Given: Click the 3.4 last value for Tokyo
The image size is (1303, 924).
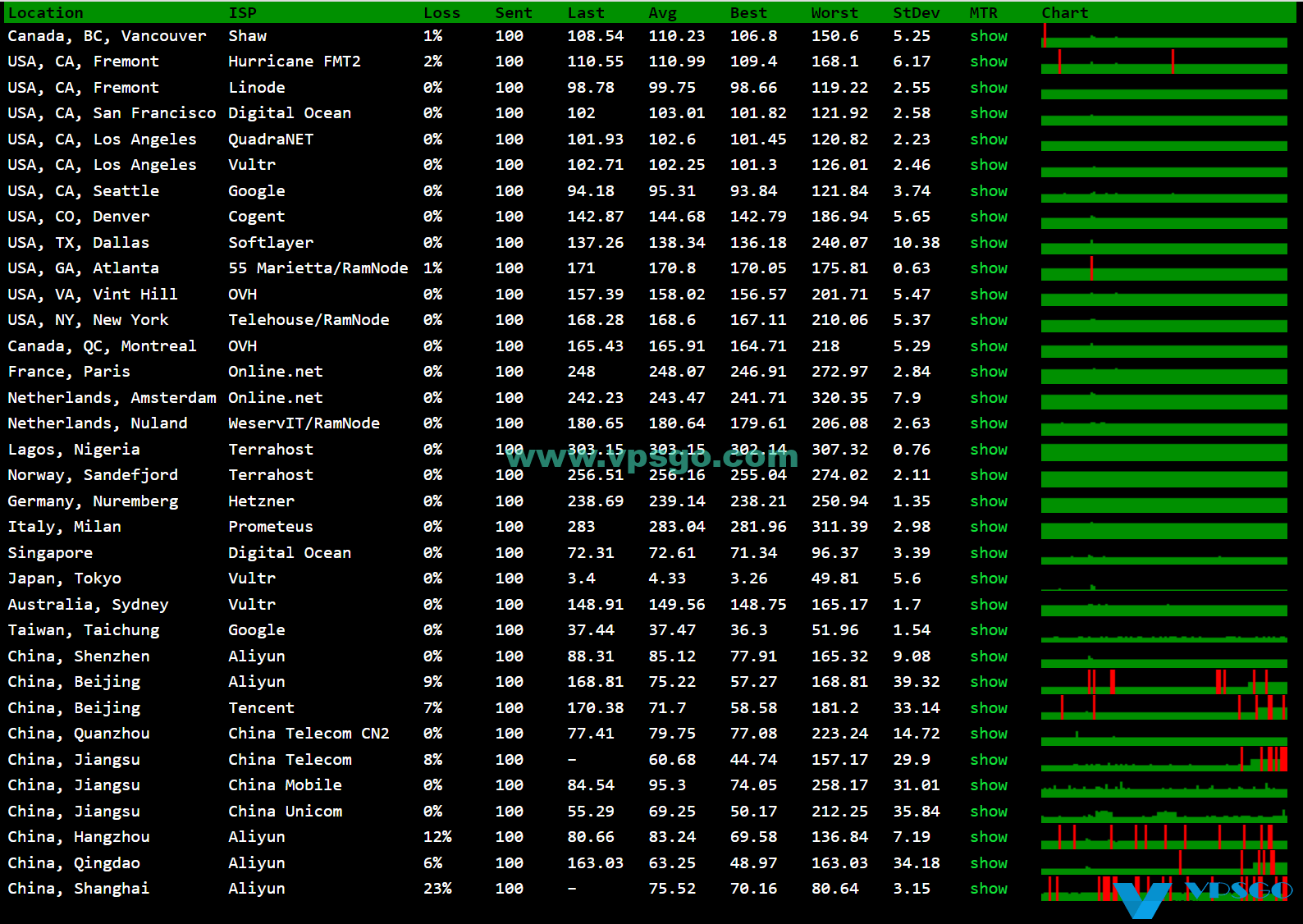Looking at the screenshot, I should [582, 579].
